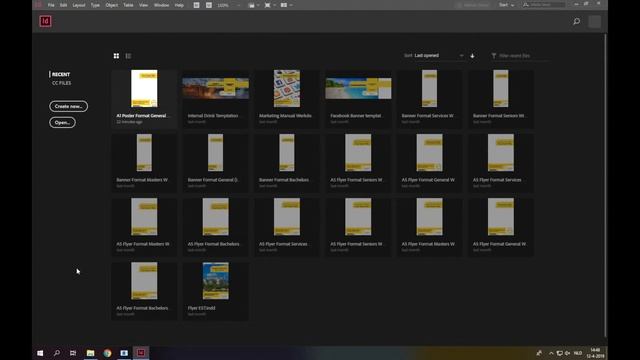Viewport: 640px width, 360px height.
Task: Open the Banner Format Bachelors file
Action: [x=287, y=163]
